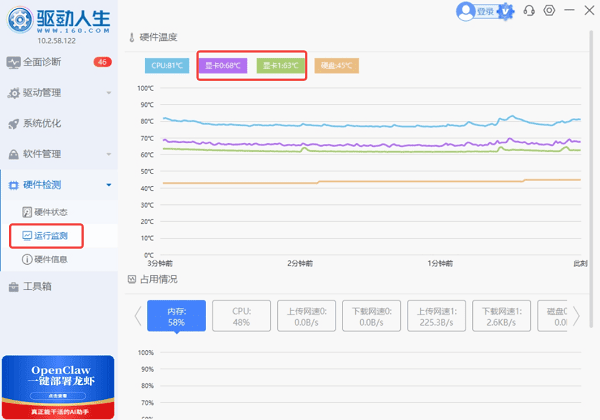Viewport: 600px width, 420px height.
Task: Open the 软件管理 menu
Action: pyautogui.click(x=59, y=154)
